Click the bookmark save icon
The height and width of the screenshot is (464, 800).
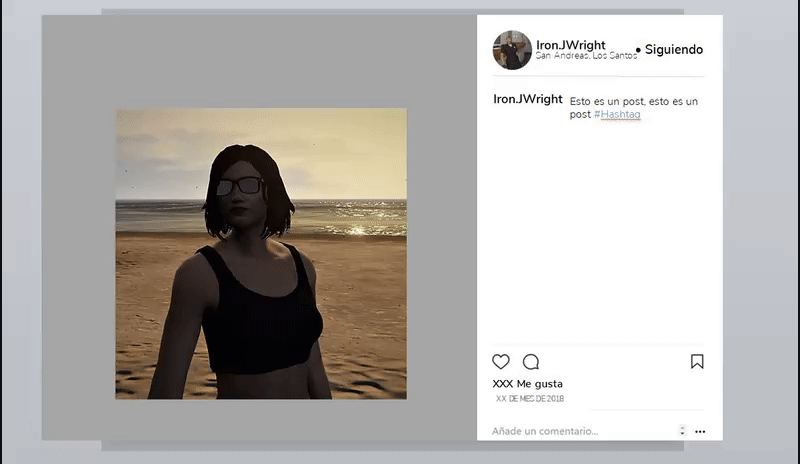click(x=697, y=361)
